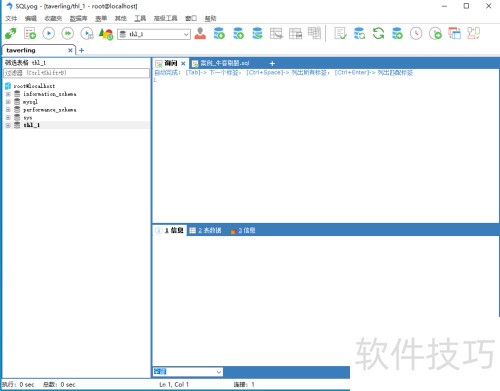This screenshot has width=500, height=391.
Task: Select information_schema in database tree
Action: [49, 94]
